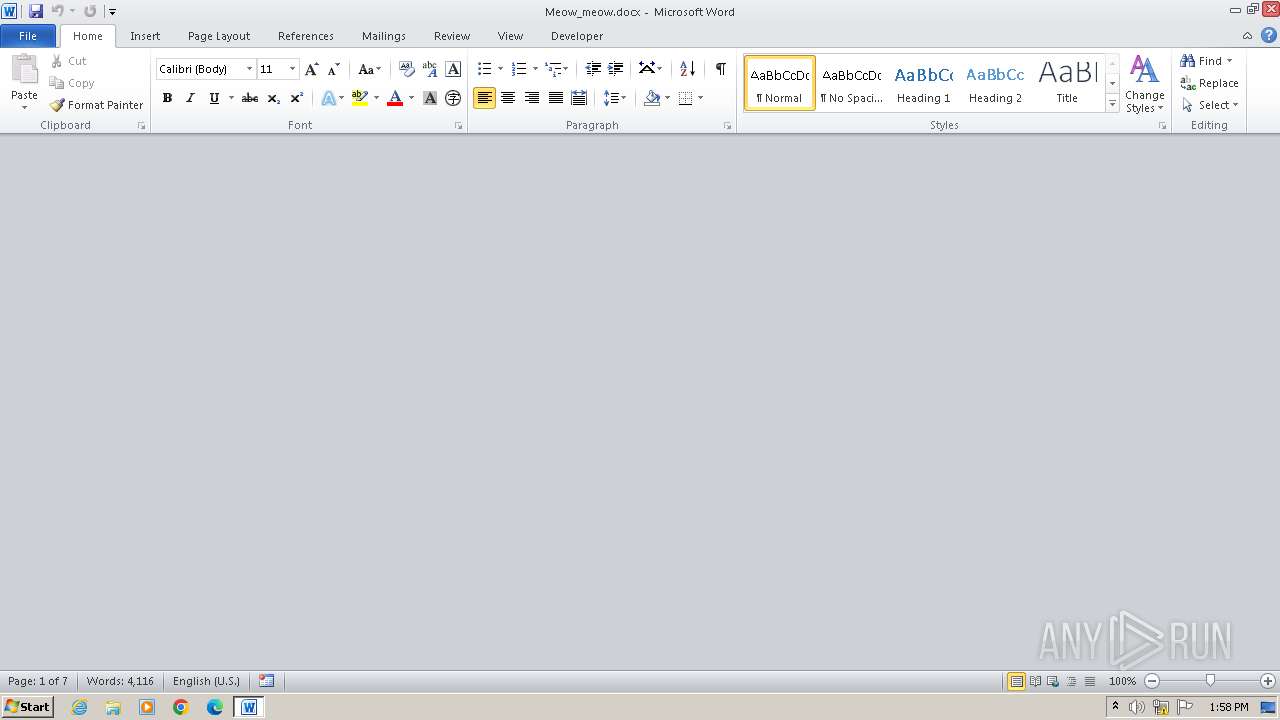The image size is (1280, 720).
Task: Click the Find button
Action: [x=1200, y=61]
